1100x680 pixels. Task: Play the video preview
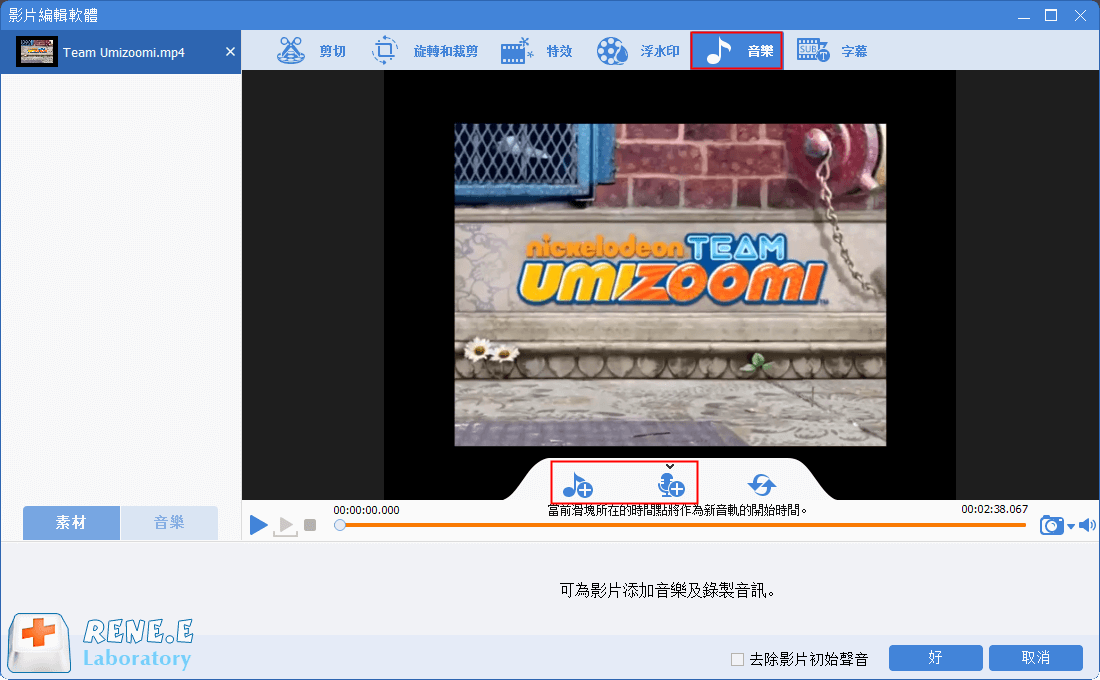pos(258,524)
